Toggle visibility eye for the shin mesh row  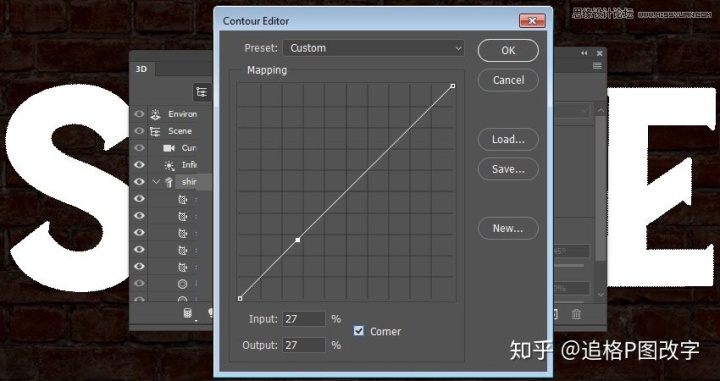pyautogui.click(x=139, y=182)
